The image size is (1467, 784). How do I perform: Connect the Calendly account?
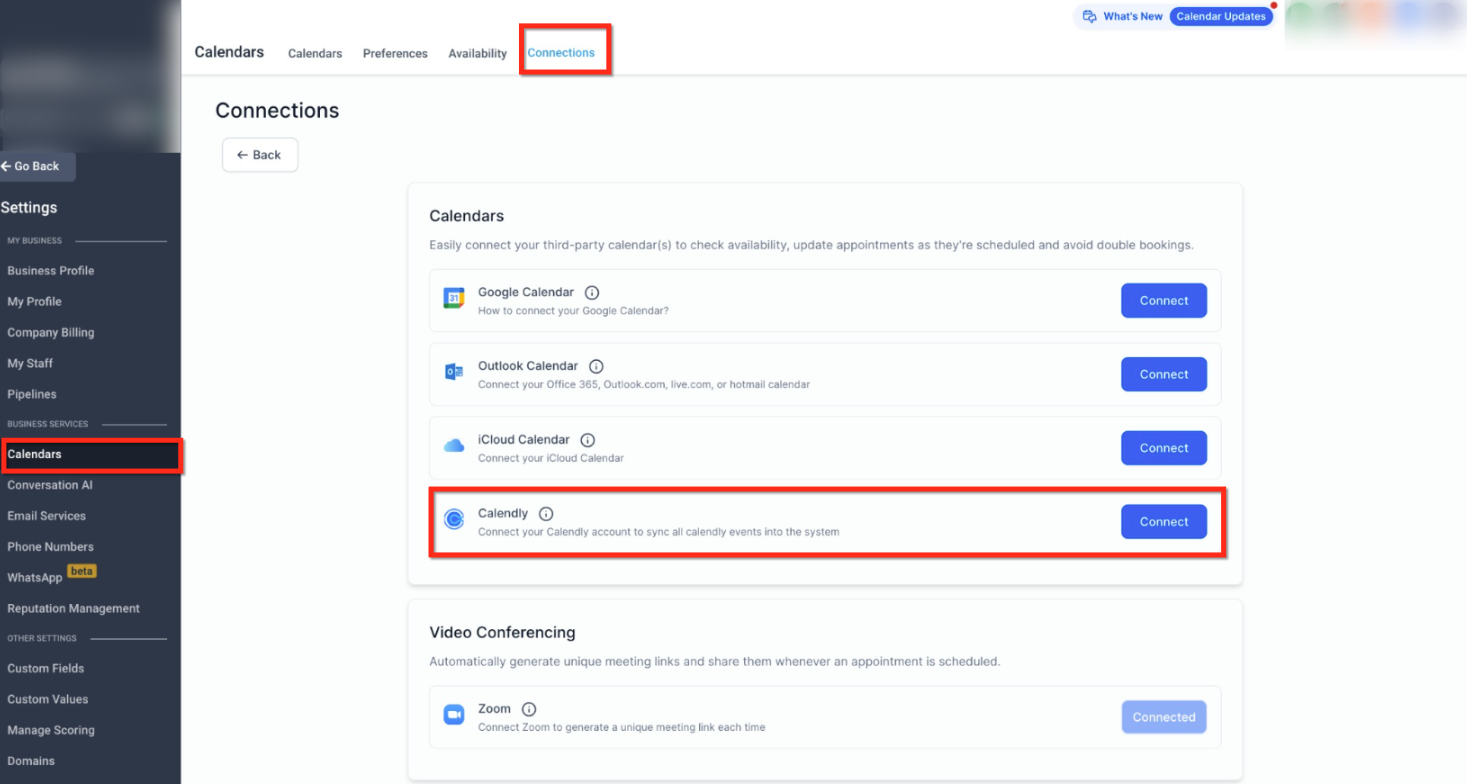(1164, 522)
